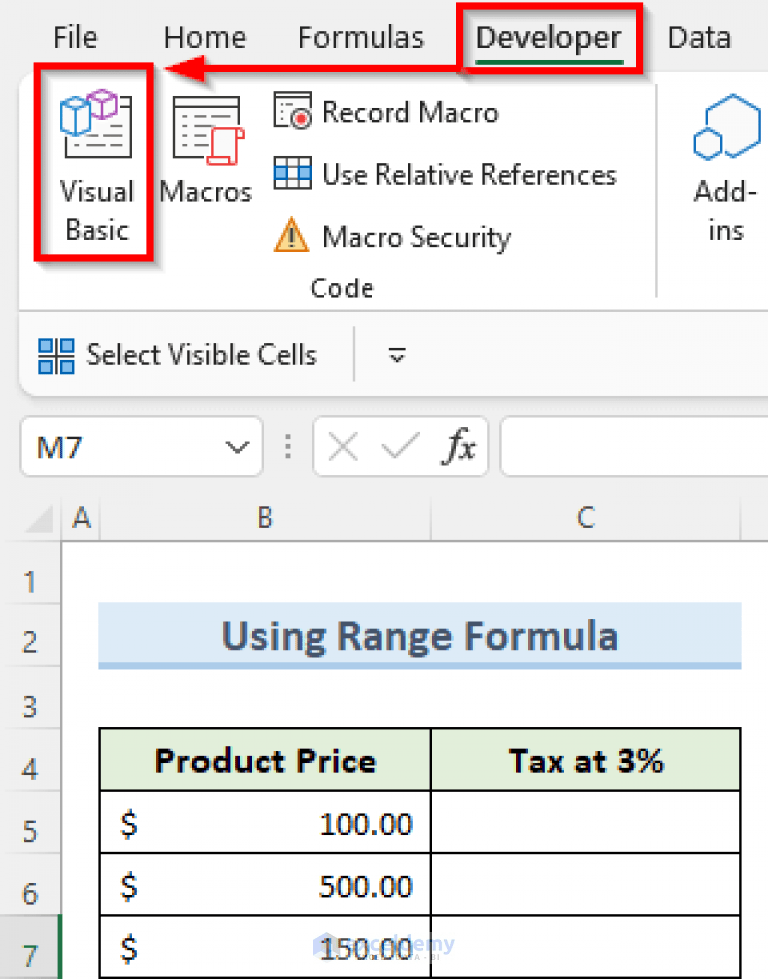Select column C by its header
The width and height of the screenshot is (768, 979).
(x=585, y=518)
